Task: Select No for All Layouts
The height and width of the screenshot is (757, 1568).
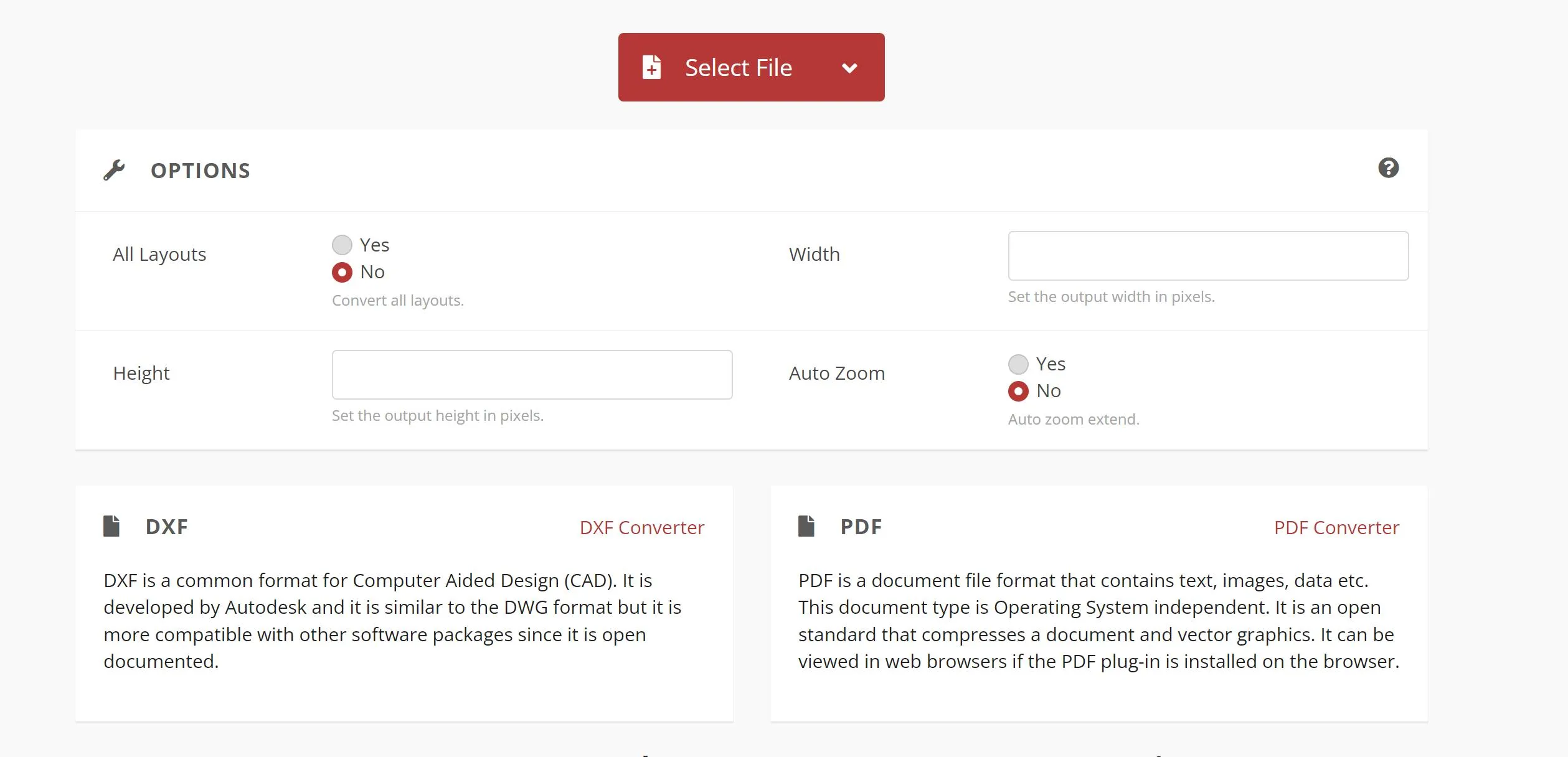Action: click(342, 271)
